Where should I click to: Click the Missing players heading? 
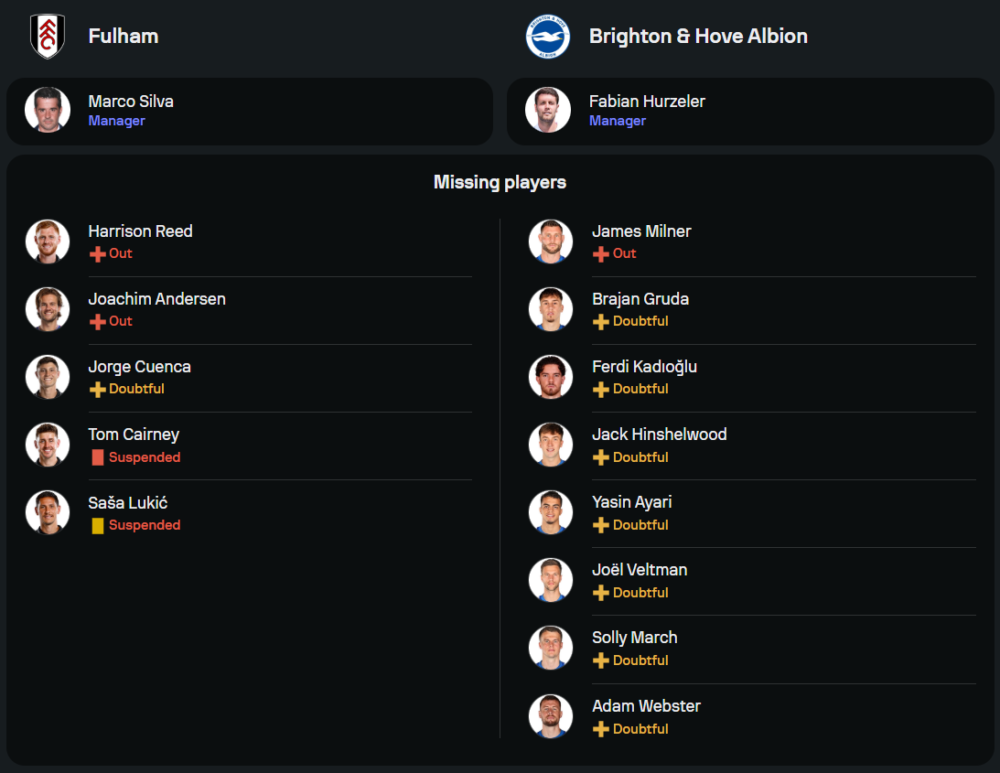(499, 182)
